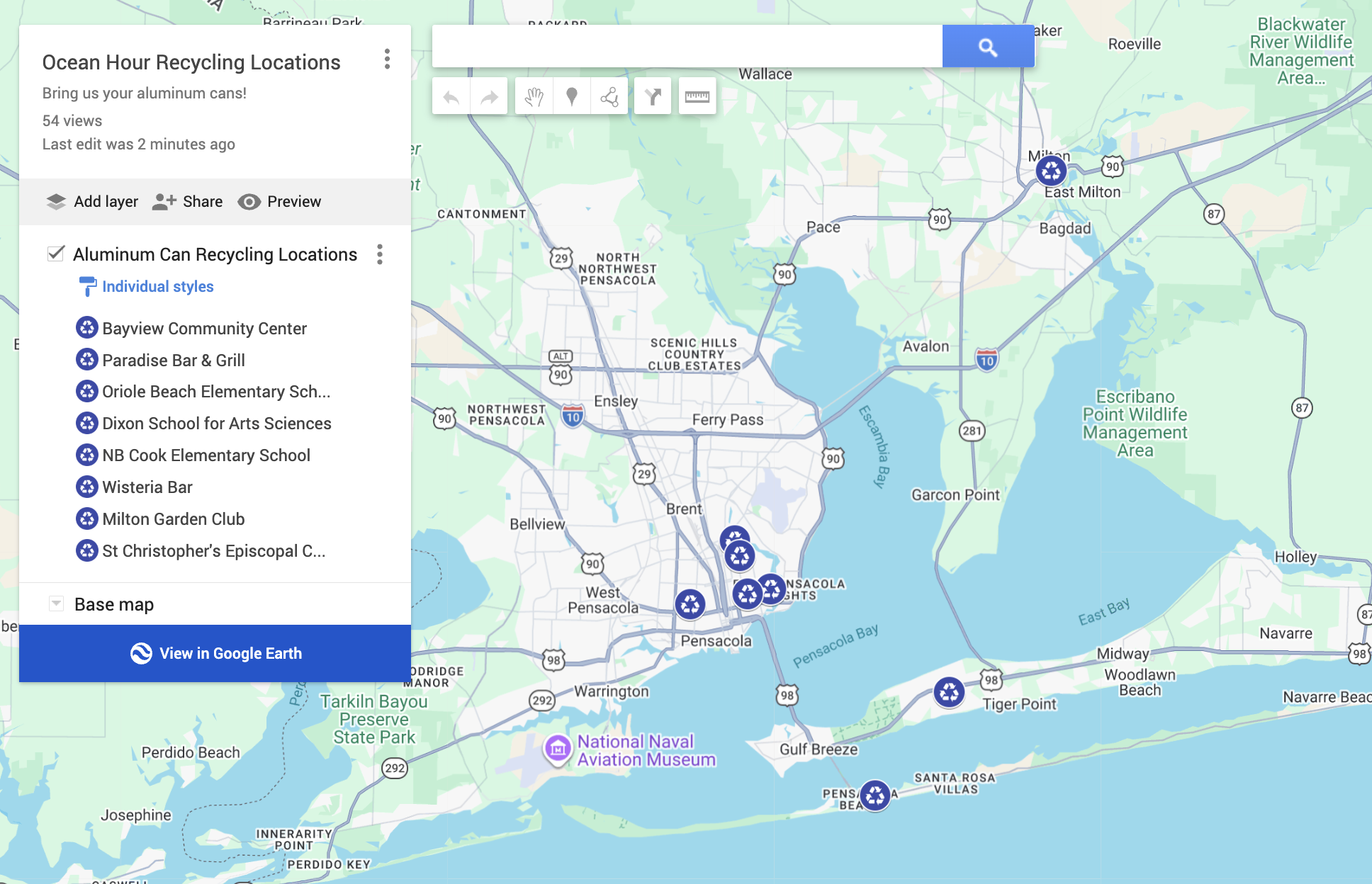This screenshot has width=1372, height=884.
Task: Open layer options menu for Aluminum Can layer
Action: (x=380, y=254)
